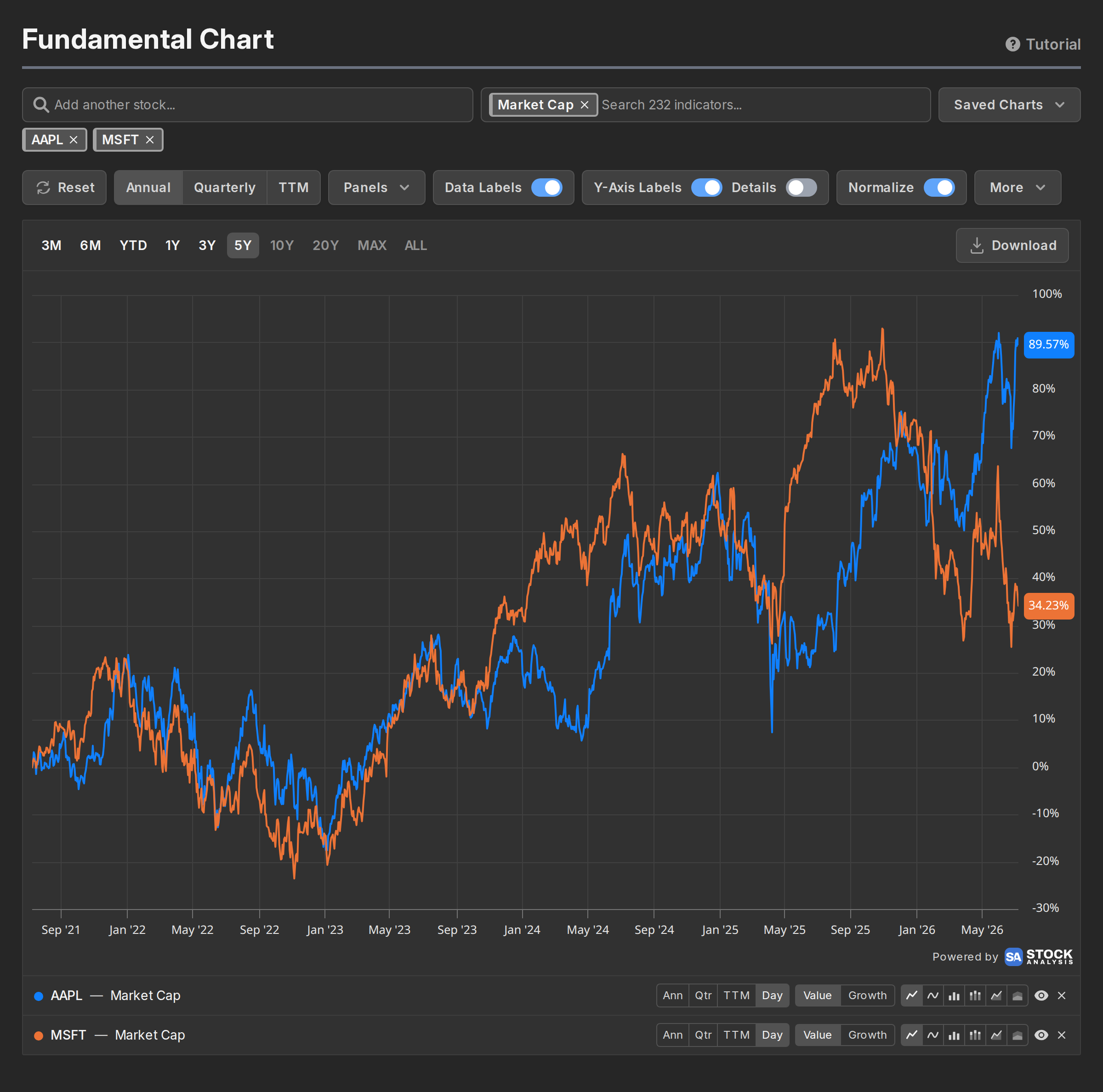Select the 5Y time range
Viewport: 1103px width, 1092px height.
243,245
